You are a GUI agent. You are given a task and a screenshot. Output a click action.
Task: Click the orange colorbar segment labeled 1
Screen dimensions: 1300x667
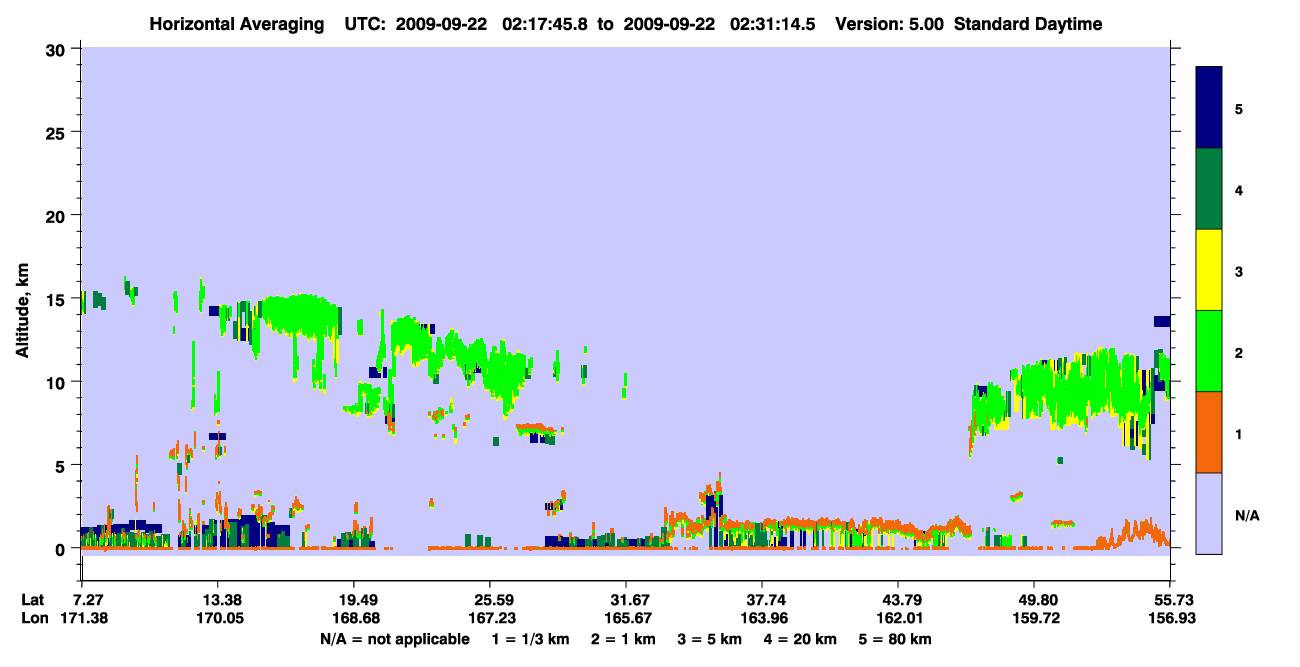pyautogui.click(x=1209, y=432)
